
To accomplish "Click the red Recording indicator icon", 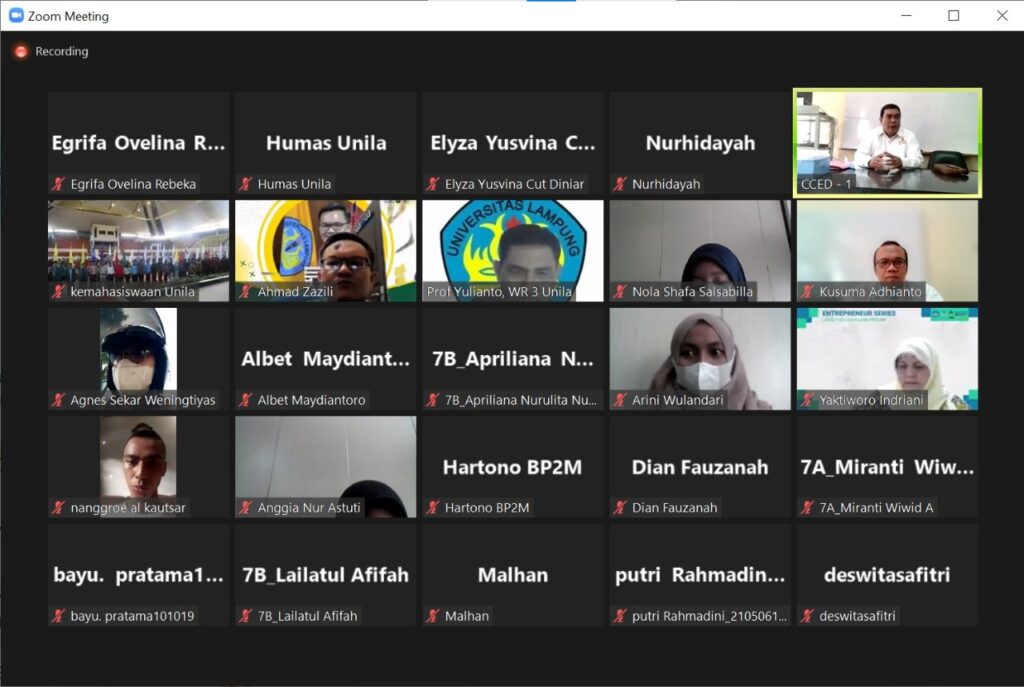I will (x=21, y=52).
